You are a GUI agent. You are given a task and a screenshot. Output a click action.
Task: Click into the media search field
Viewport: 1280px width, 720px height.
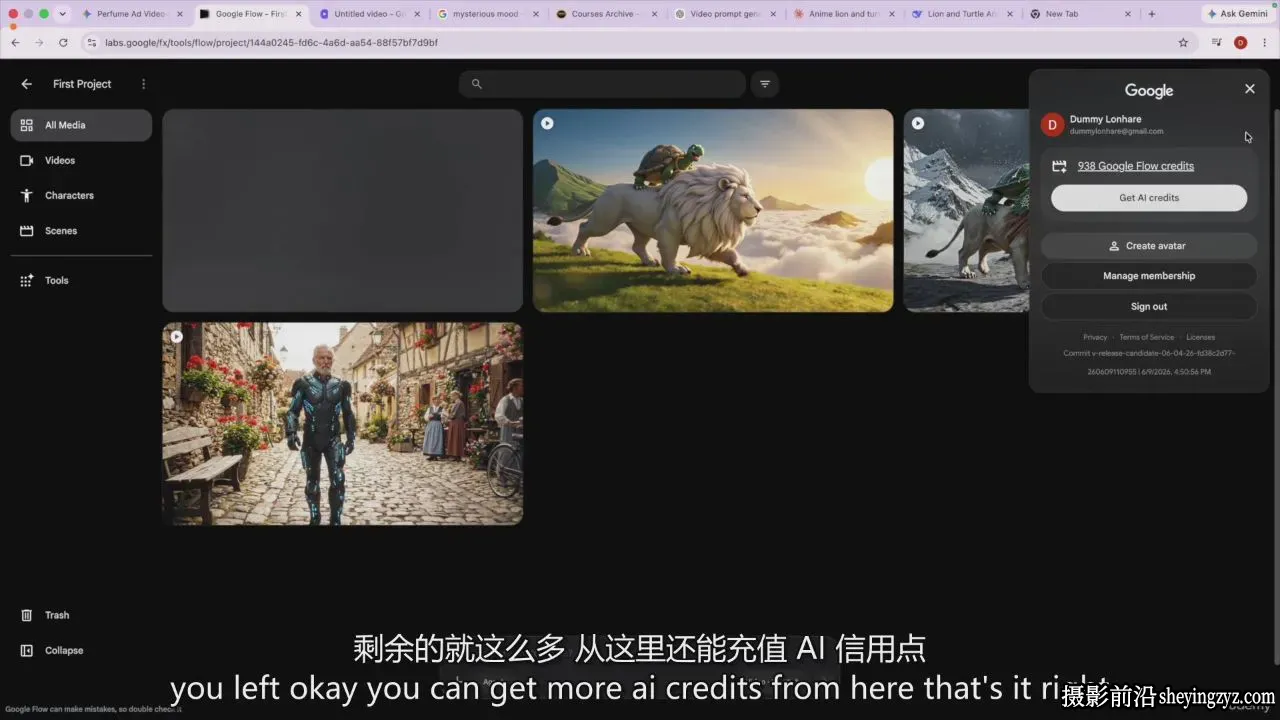(602, 84)
